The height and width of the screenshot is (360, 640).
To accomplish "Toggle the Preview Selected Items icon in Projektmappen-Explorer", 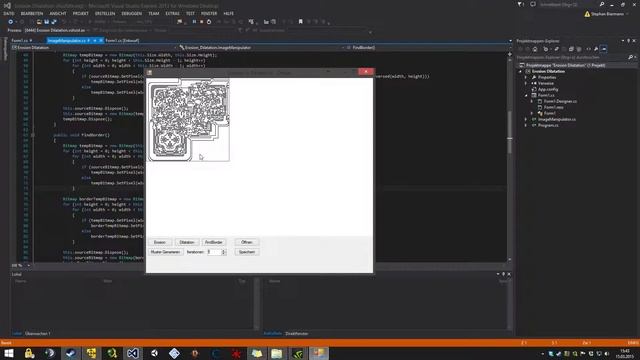I will (x=604, y=49).
